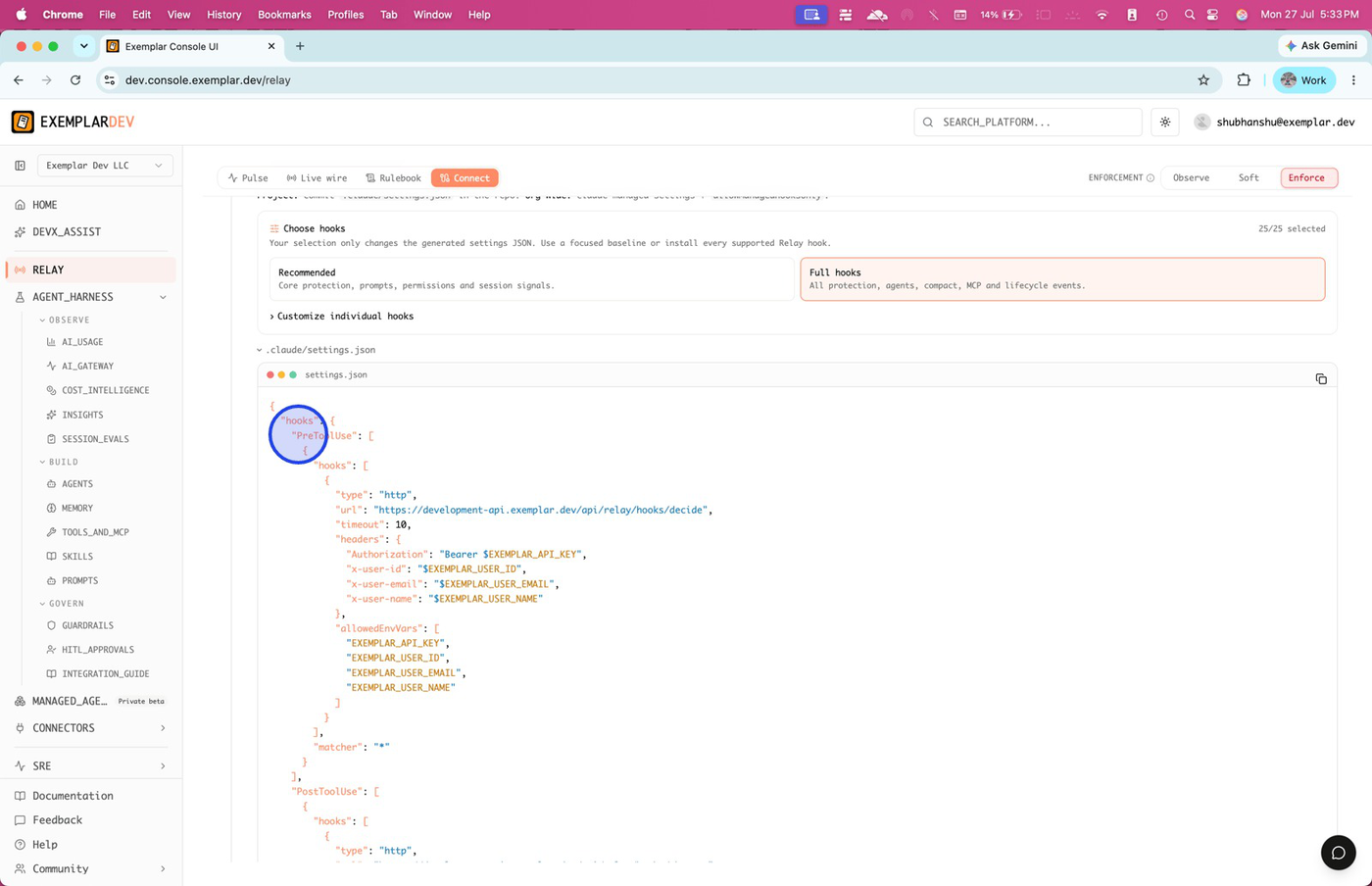Open the Apple menu
Image resolution: width=1372 pixels, height=886 pixels.
pyautogui.click(x=22, y=15)
